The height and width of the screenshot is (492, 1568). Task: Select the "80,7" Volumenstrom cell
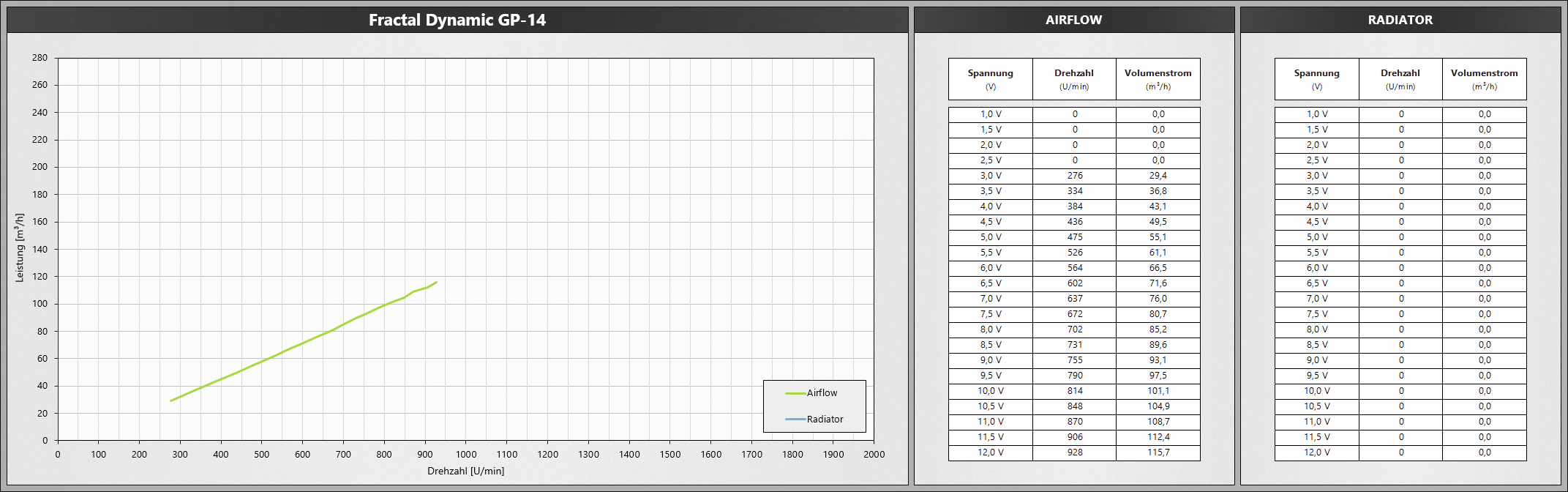(1158, 314)
